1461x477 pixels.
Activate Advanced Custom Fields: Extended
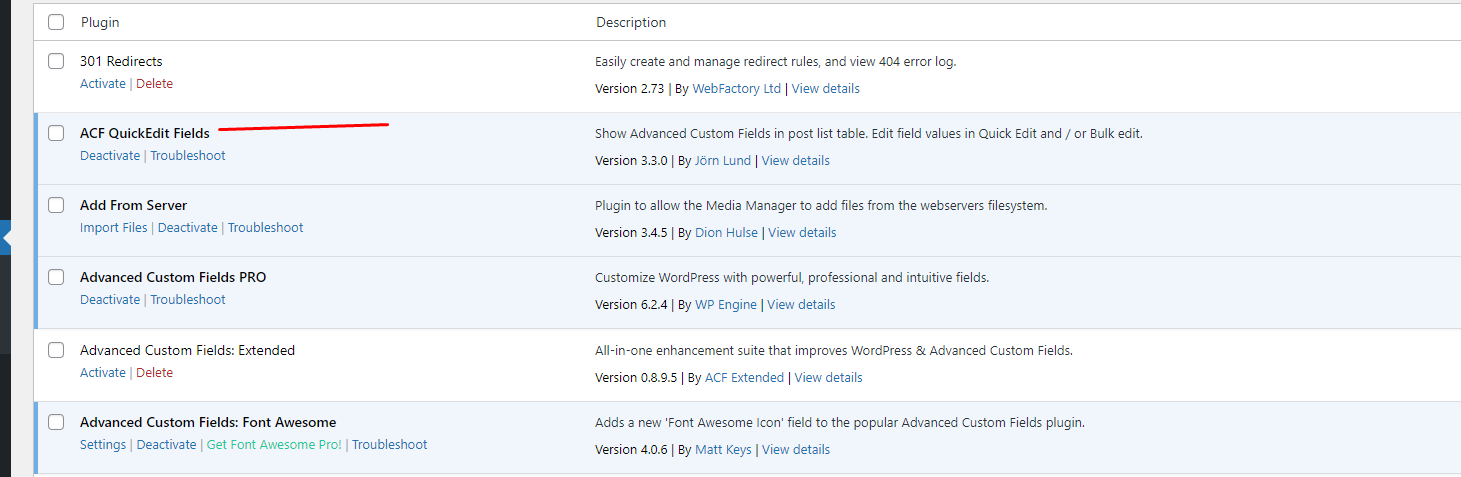point(103,373)
